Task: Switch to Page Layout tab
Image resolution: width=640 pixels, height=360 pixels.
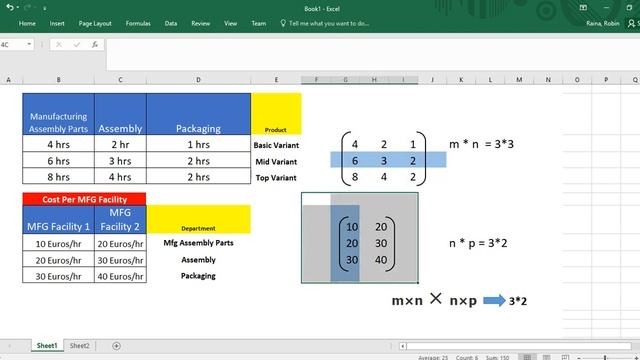Action: point(95,23)
